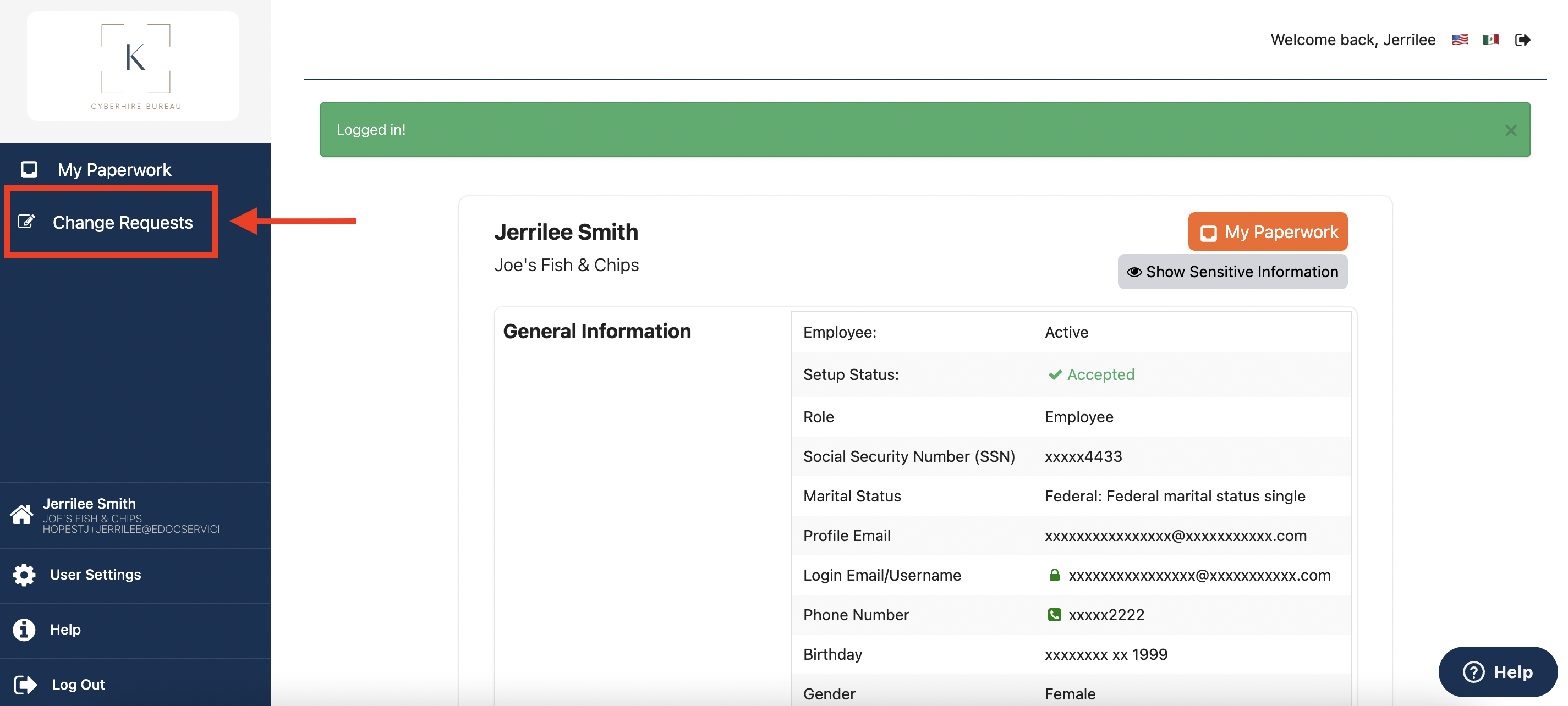Image resolution: width=1568 pixels, height=706 pixels.
Task: Click the logout icon at top right
Action: coord(1523,39)
